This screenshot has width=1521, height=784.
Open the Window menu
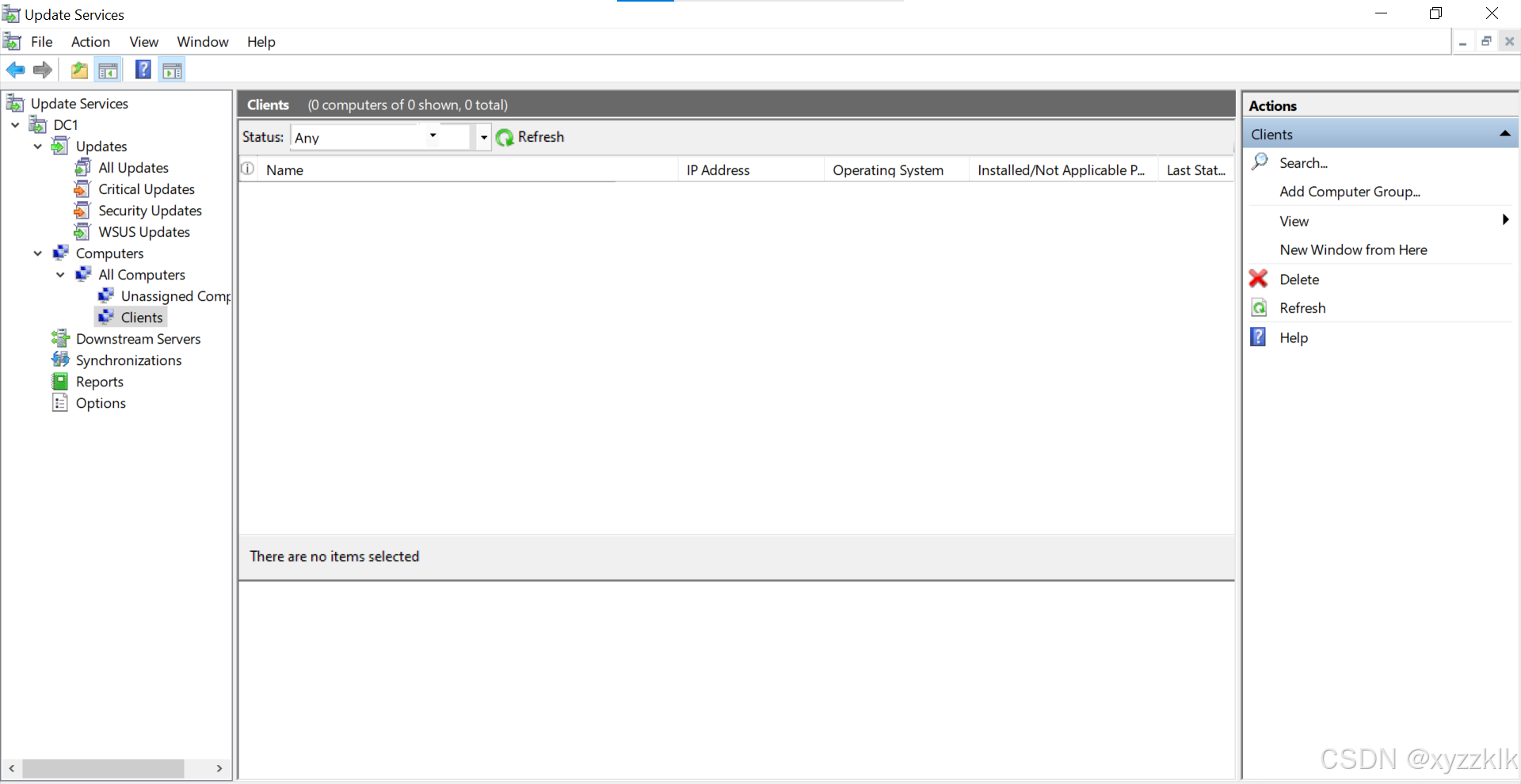tap(202, 42)
